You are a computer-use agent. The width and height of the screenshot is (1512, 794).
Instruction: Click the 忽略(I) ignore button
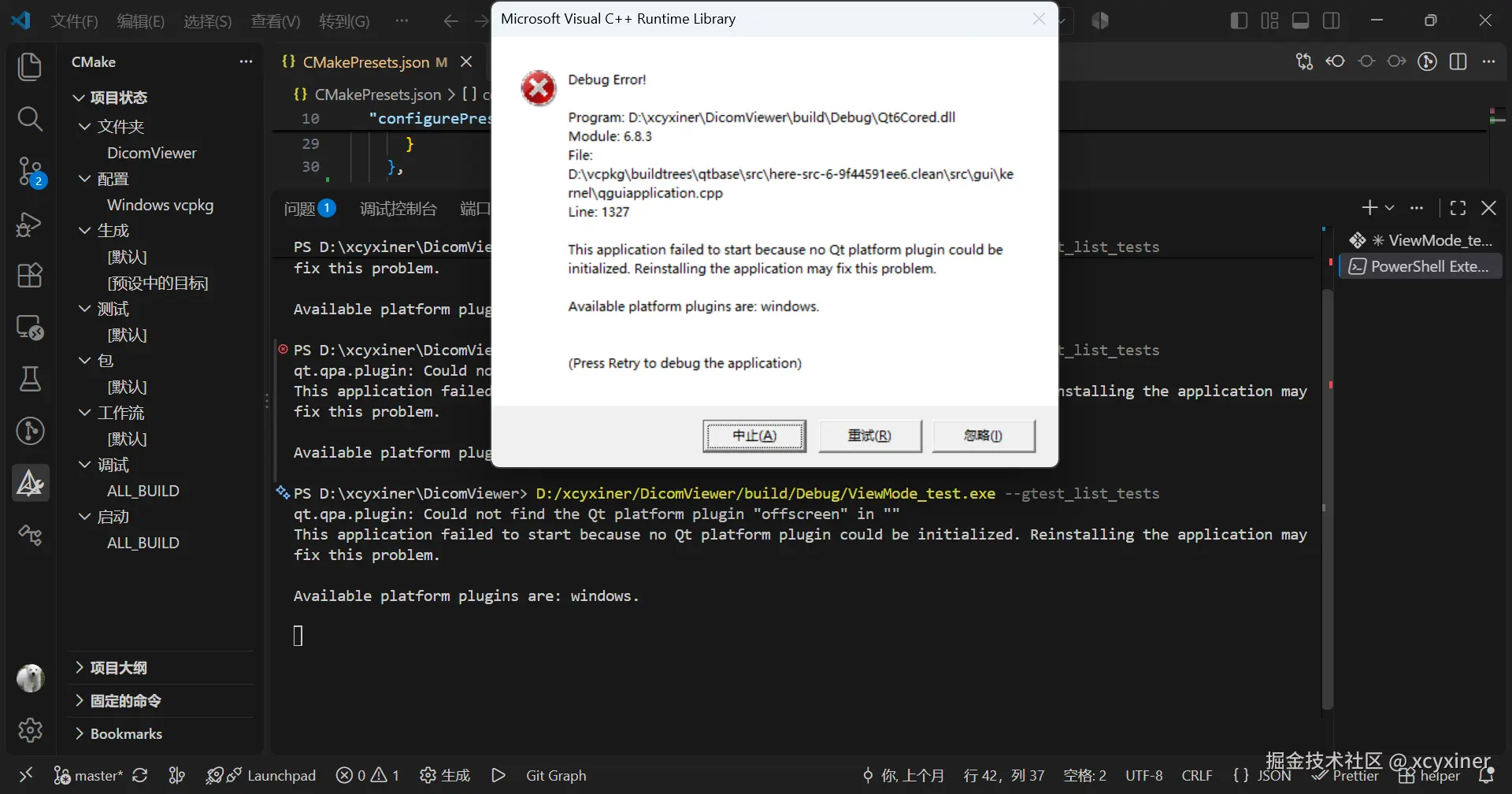click(x=984, y=436)
